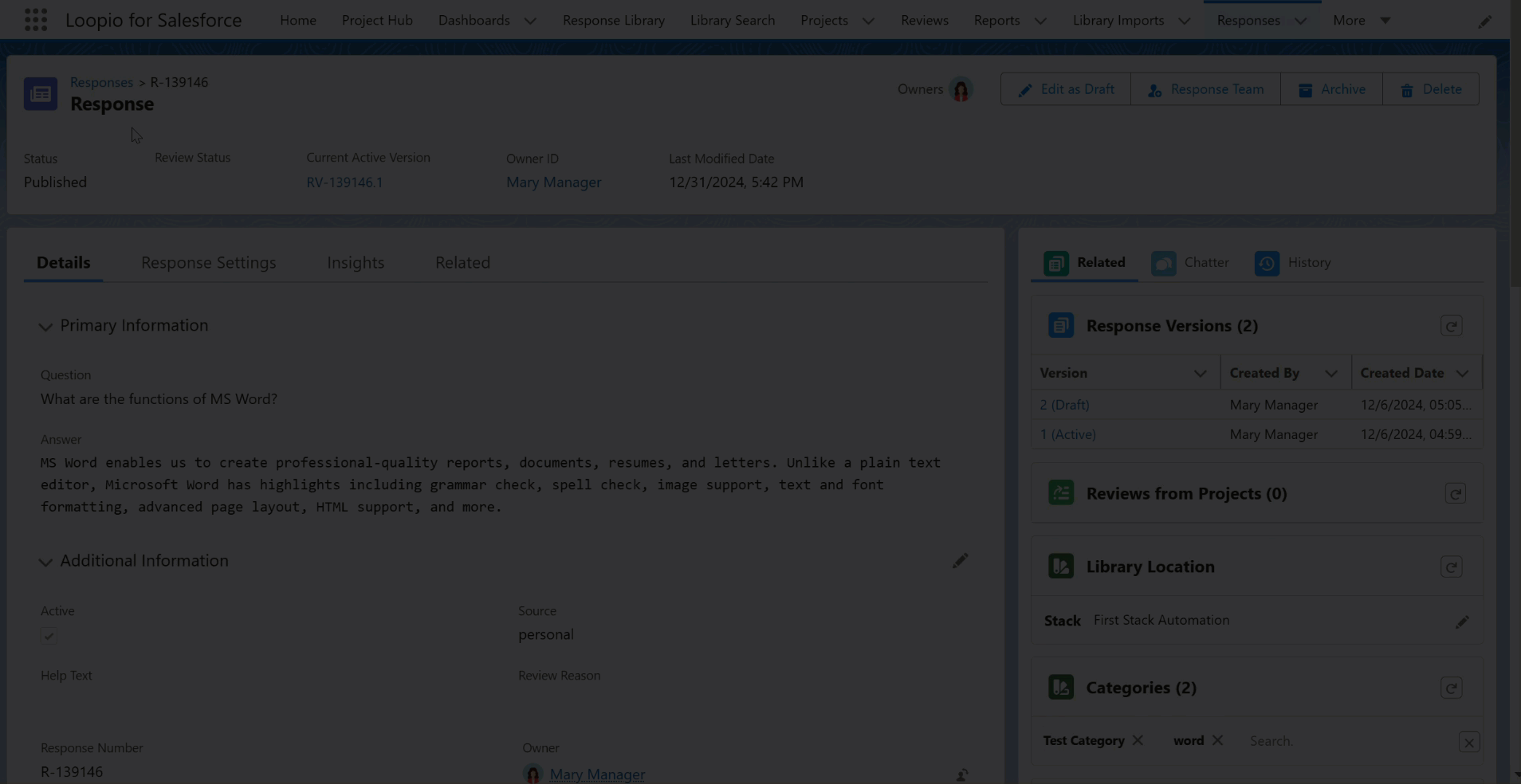The width and height of the screenshot is (1521, 784).
Task: Archive this response
Action: point(1331,89)
